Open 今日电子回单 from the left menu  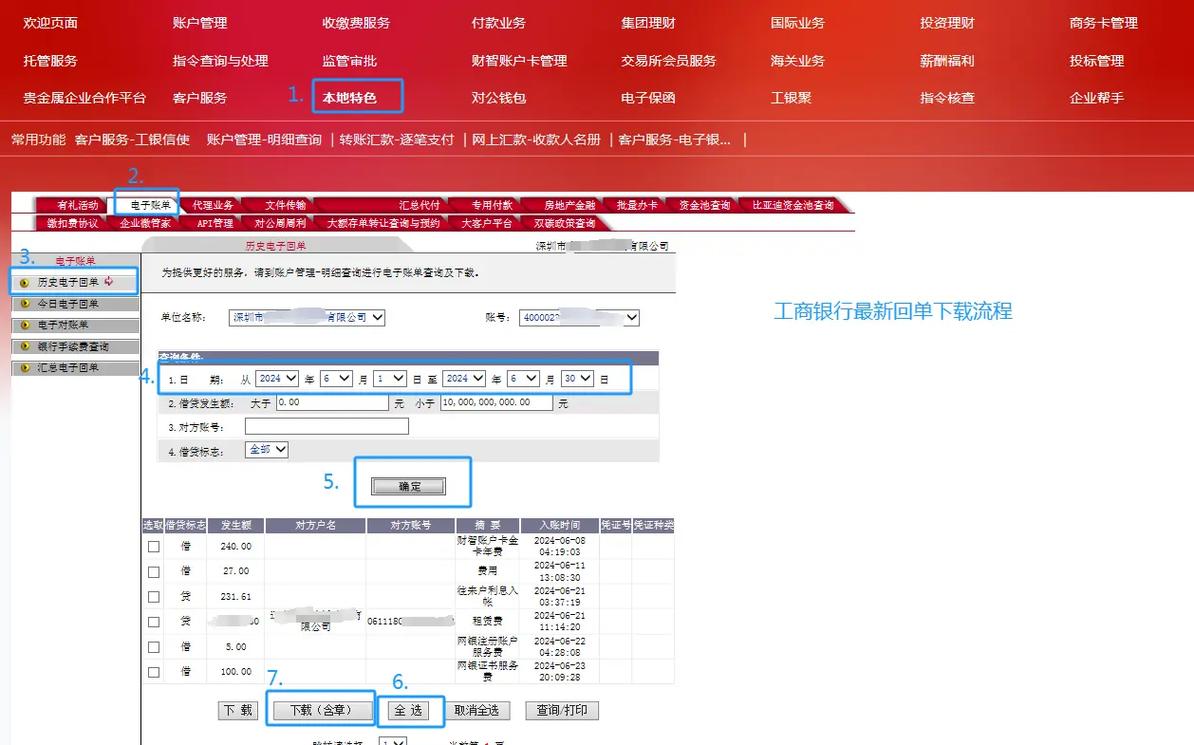[x=68, y=303]
